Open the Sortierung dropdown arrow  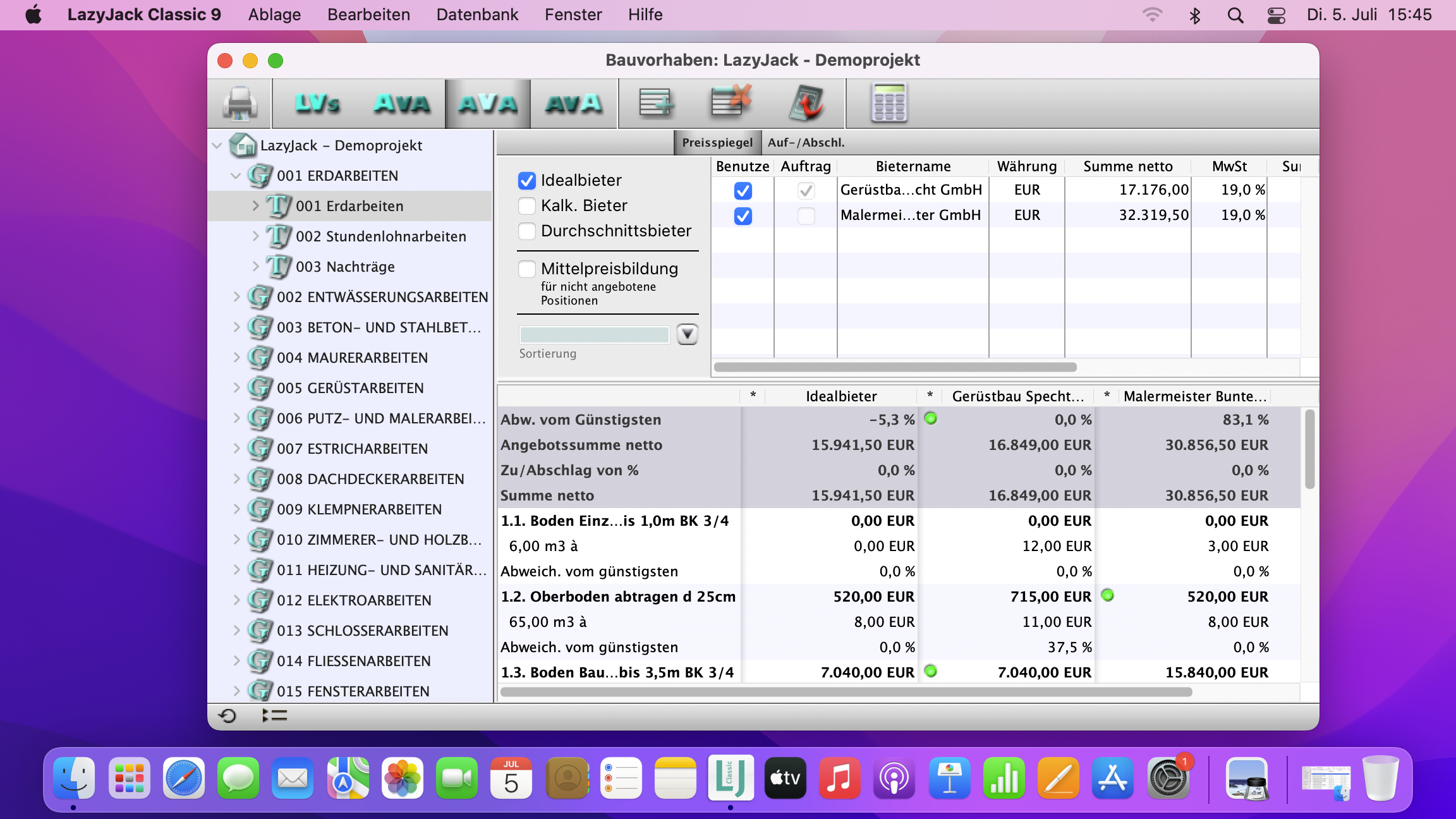pos(688,334)
